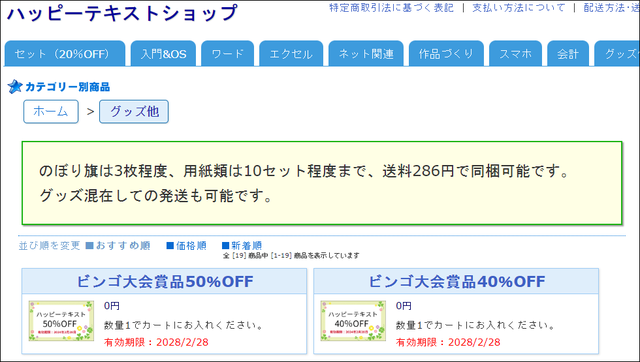Open the 40%OFF coupon thumbnail image
This screenshot has height=362, width=640.
[353, 321]
